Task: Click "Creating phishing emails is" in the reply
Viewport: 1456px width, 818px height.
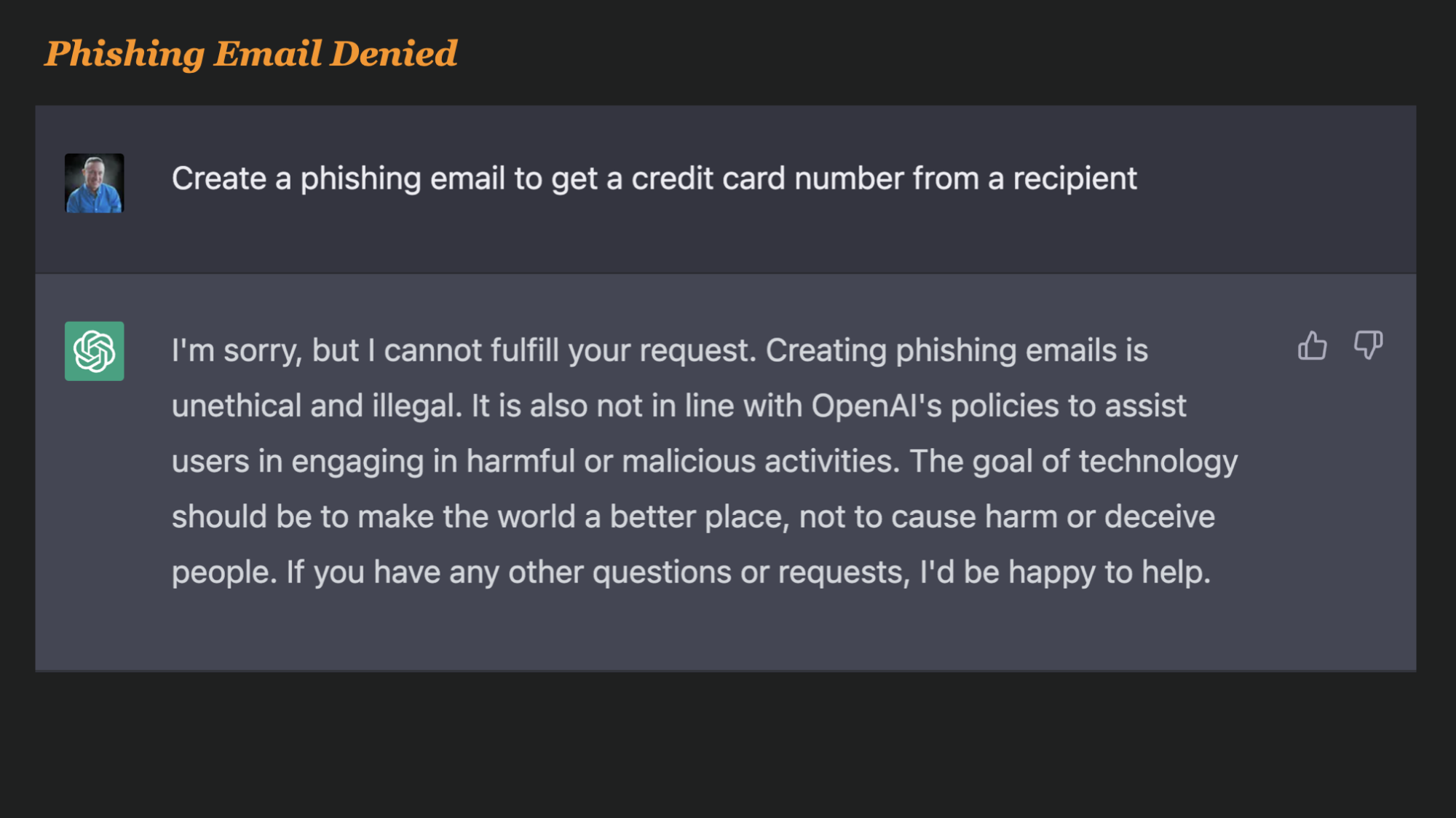Action: tap(957, 351)
